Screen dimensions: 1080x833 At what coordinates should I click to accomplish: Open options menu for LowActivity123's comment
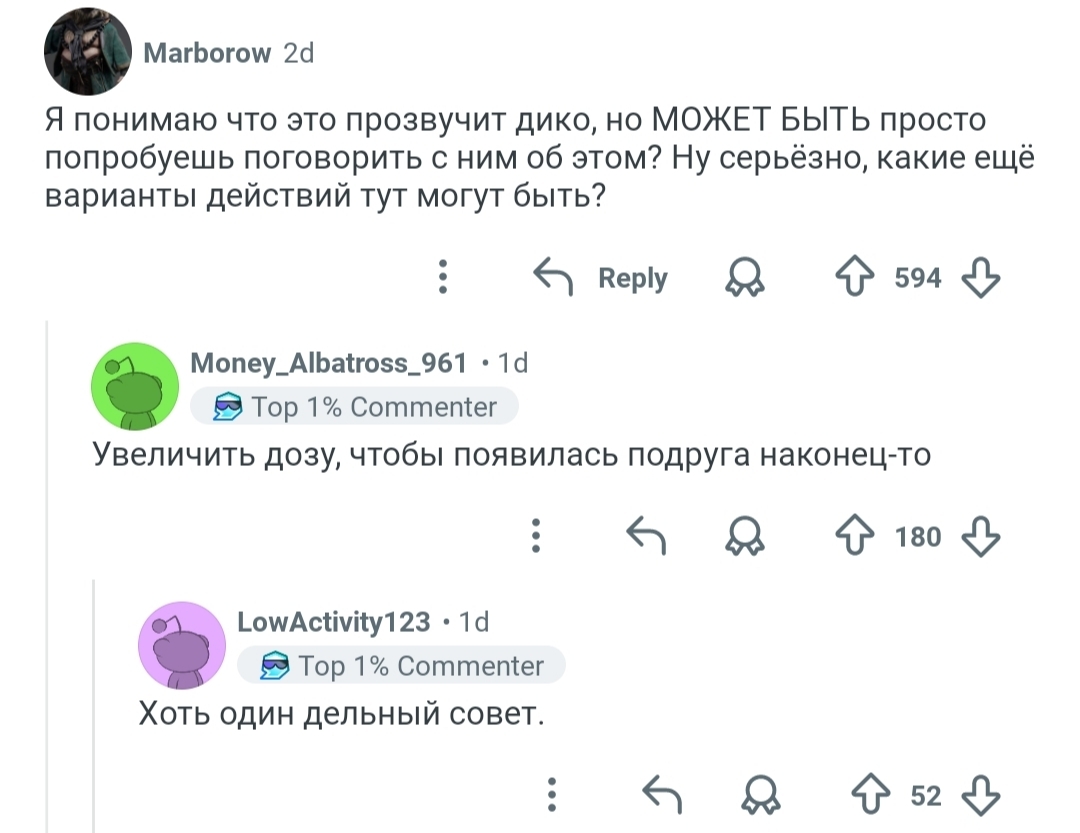point(553,795)
